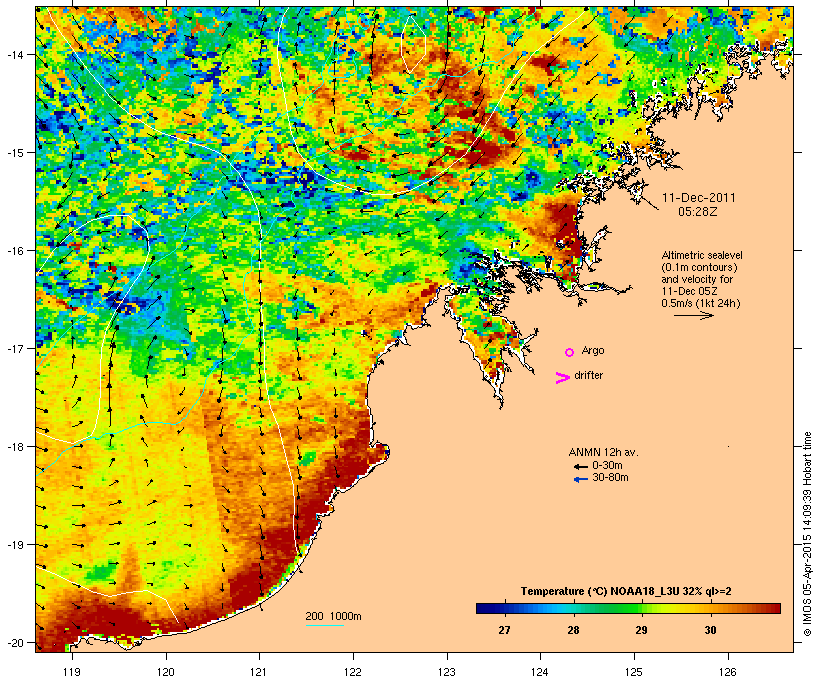Image resolution: width=820 pixels, height=680 pixels.
Task: Click the magenta Argo circle marker in legend
Action: pyautogui.click(x=570, y=352)
